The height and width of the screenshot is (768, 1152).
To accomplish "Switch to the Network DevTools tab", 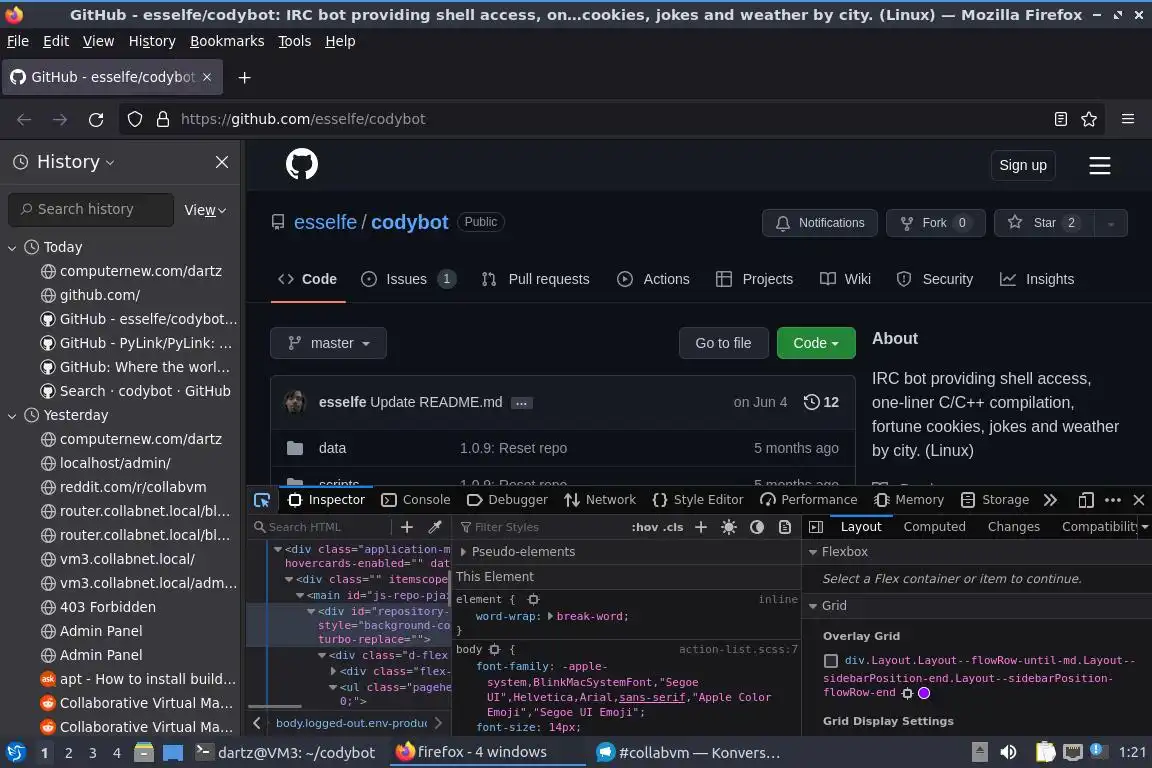I will (600, 500).
